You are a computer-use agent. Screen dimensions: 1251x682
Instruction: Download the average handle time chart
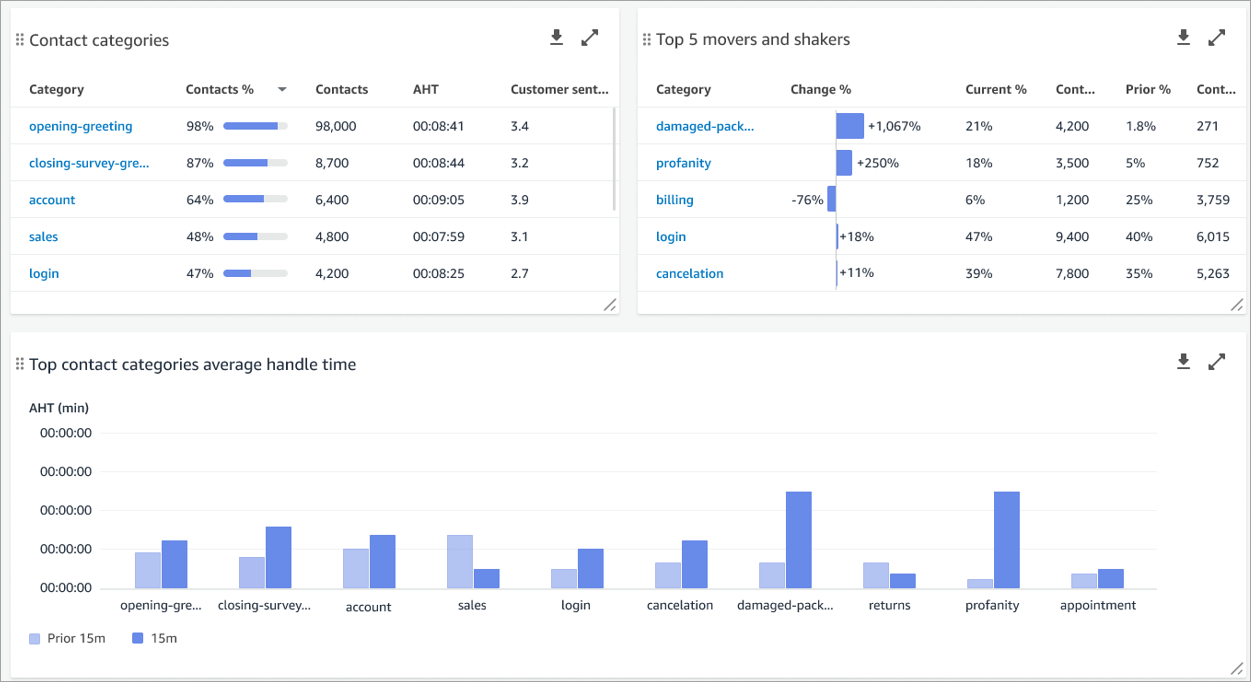click(x=1183, y=362)
